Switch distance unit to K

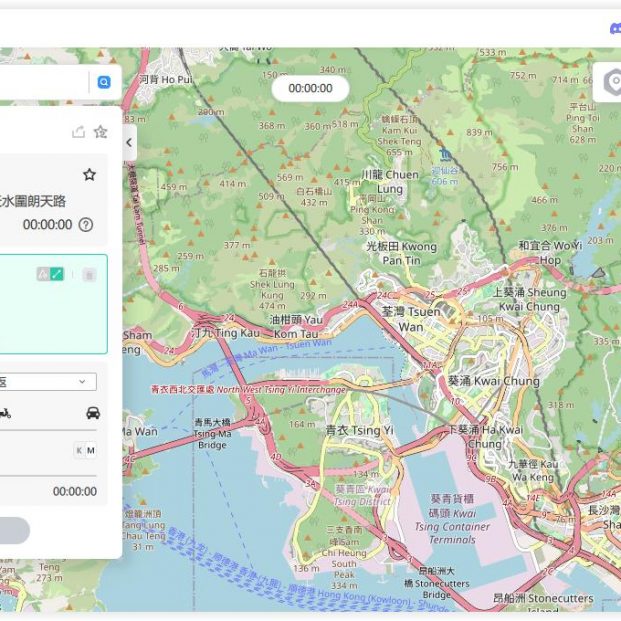coord(78,451)
